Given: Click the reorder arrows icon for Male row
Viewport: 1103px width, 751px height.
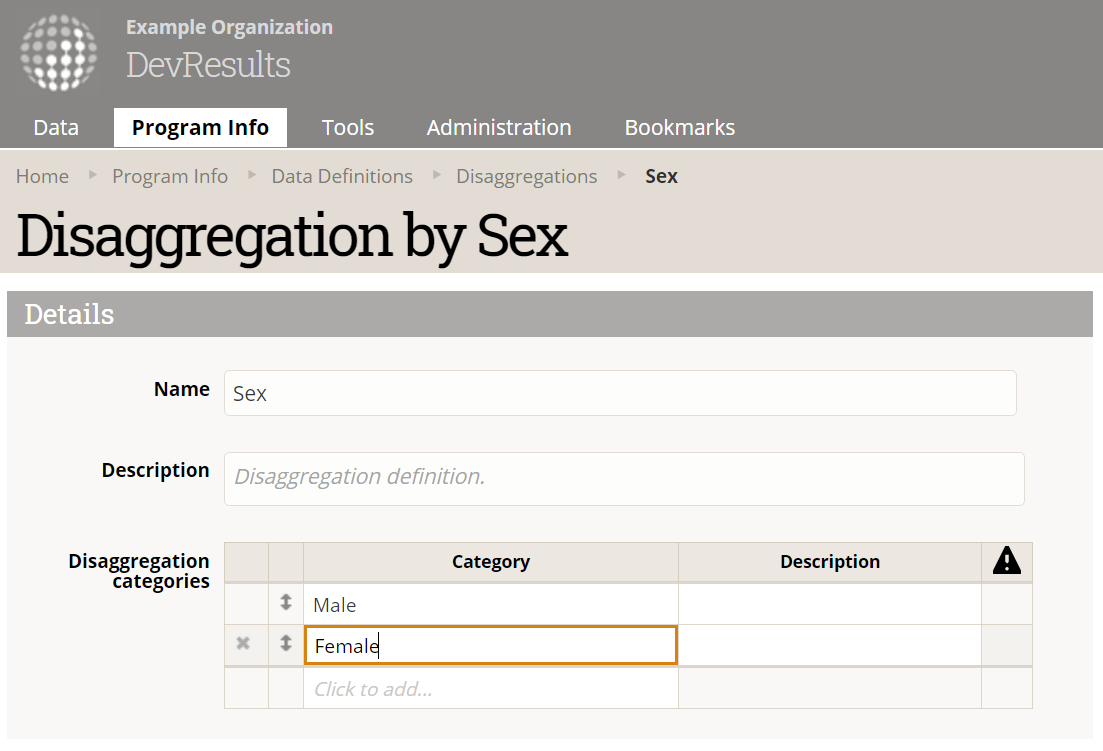Looking at the screenshot, I should (x=286, y=603).
